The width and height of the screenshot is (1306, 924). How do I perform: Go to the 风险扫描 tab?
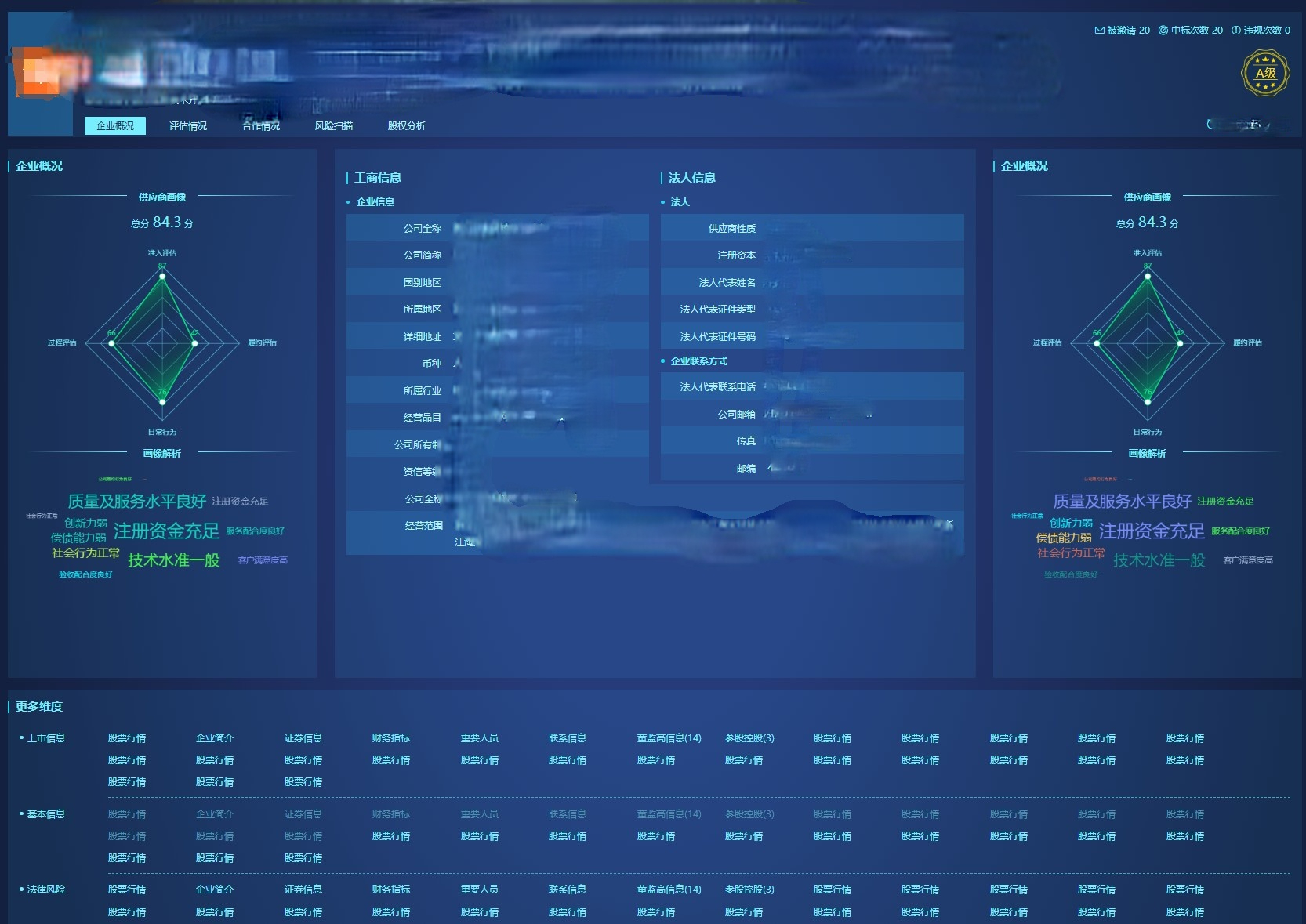point(334,125)
